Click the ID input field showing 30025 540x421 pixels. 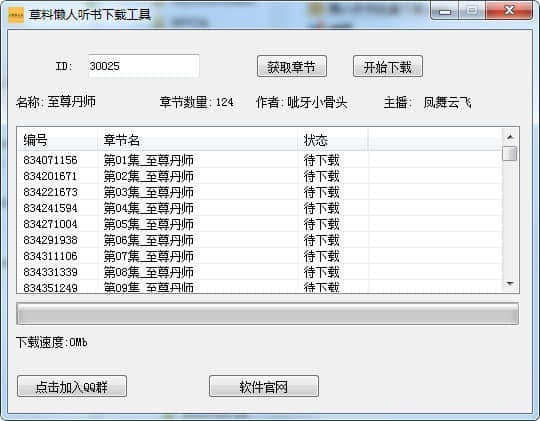tap(144, 66)
